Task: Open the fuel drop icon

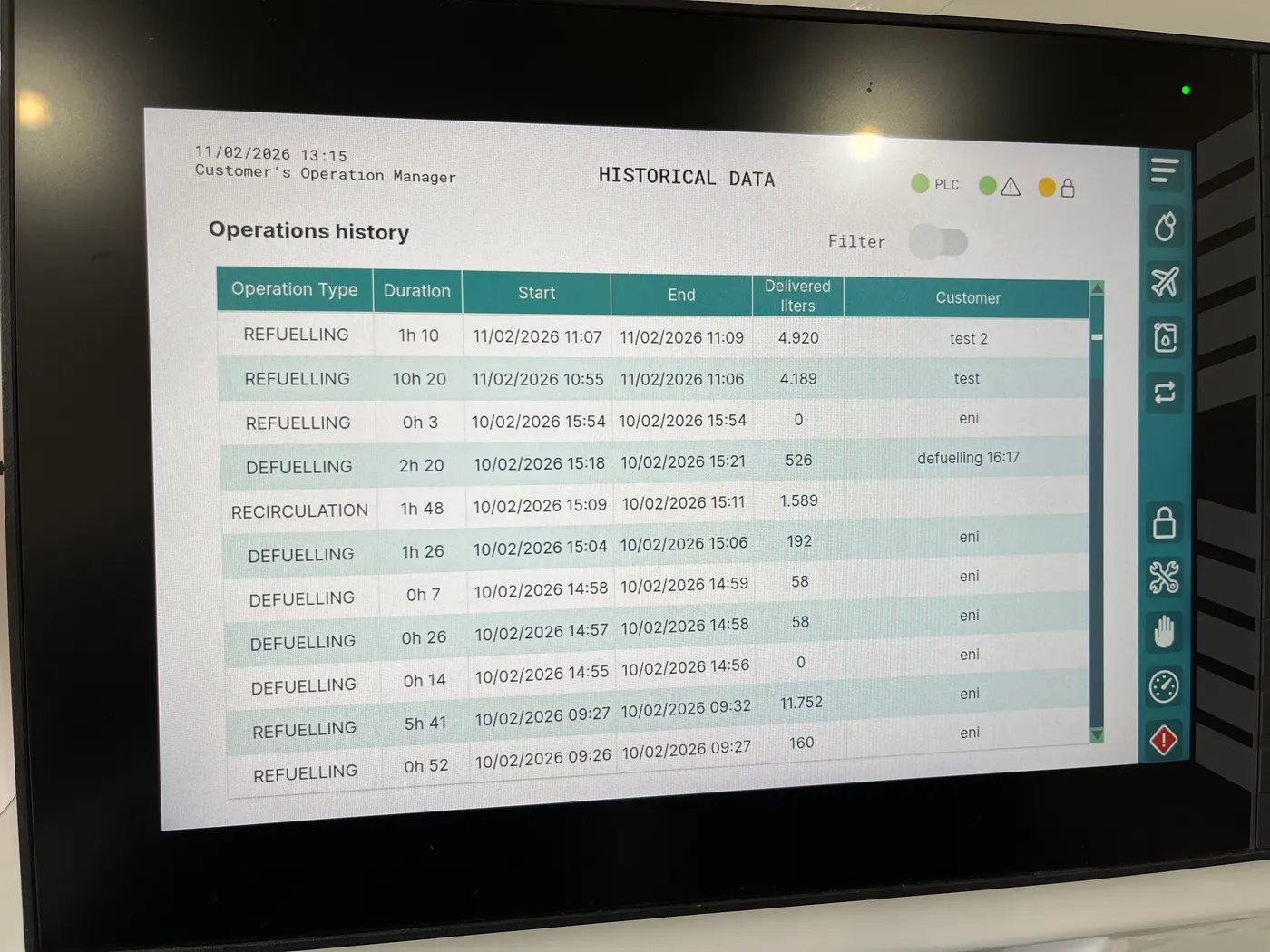Action: (1166, 226)
